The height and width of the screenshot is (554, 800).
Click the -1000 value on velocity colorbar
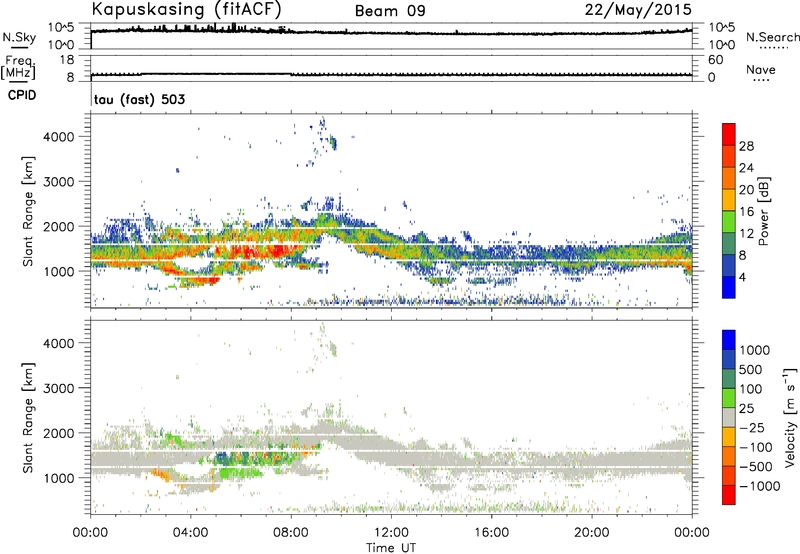pyautogui.click(x=760, y=486)
